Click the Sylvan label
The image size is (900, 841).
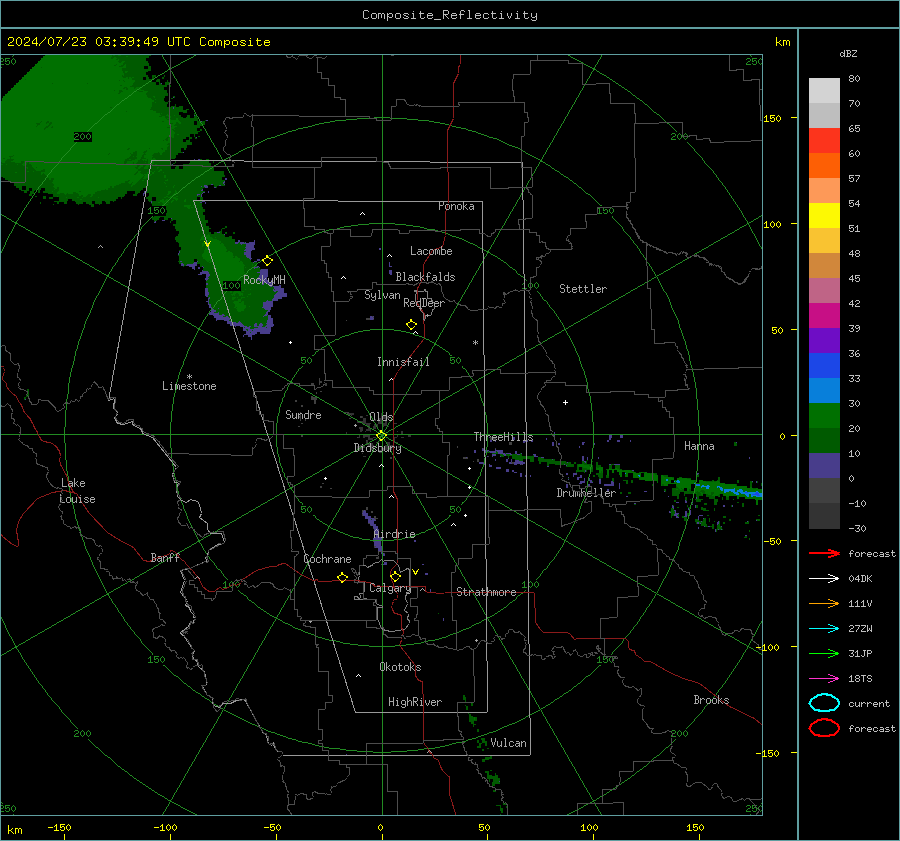point(382,295)
